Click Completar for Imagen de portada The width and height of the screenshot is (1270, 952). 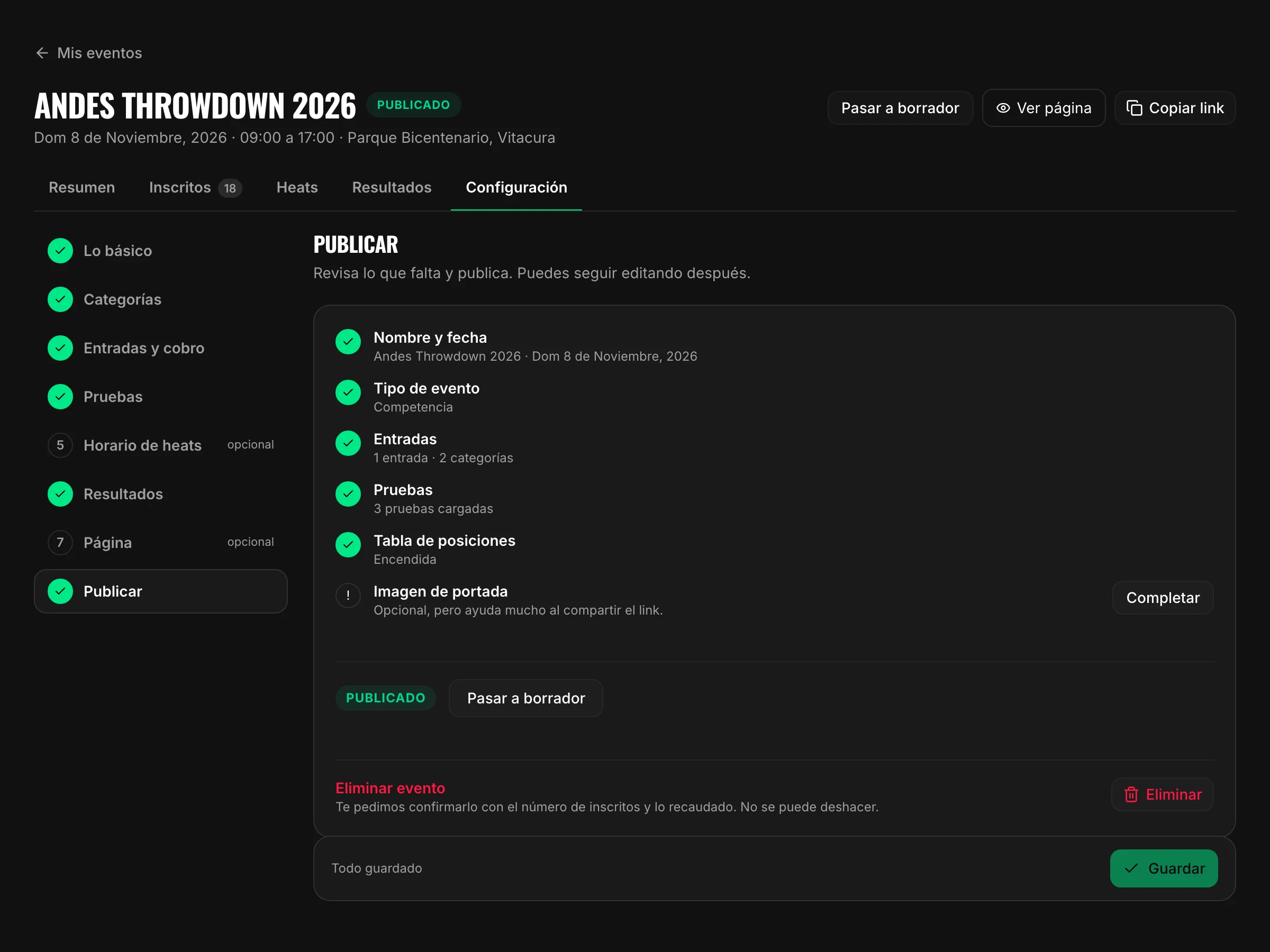pos(1163,597)
